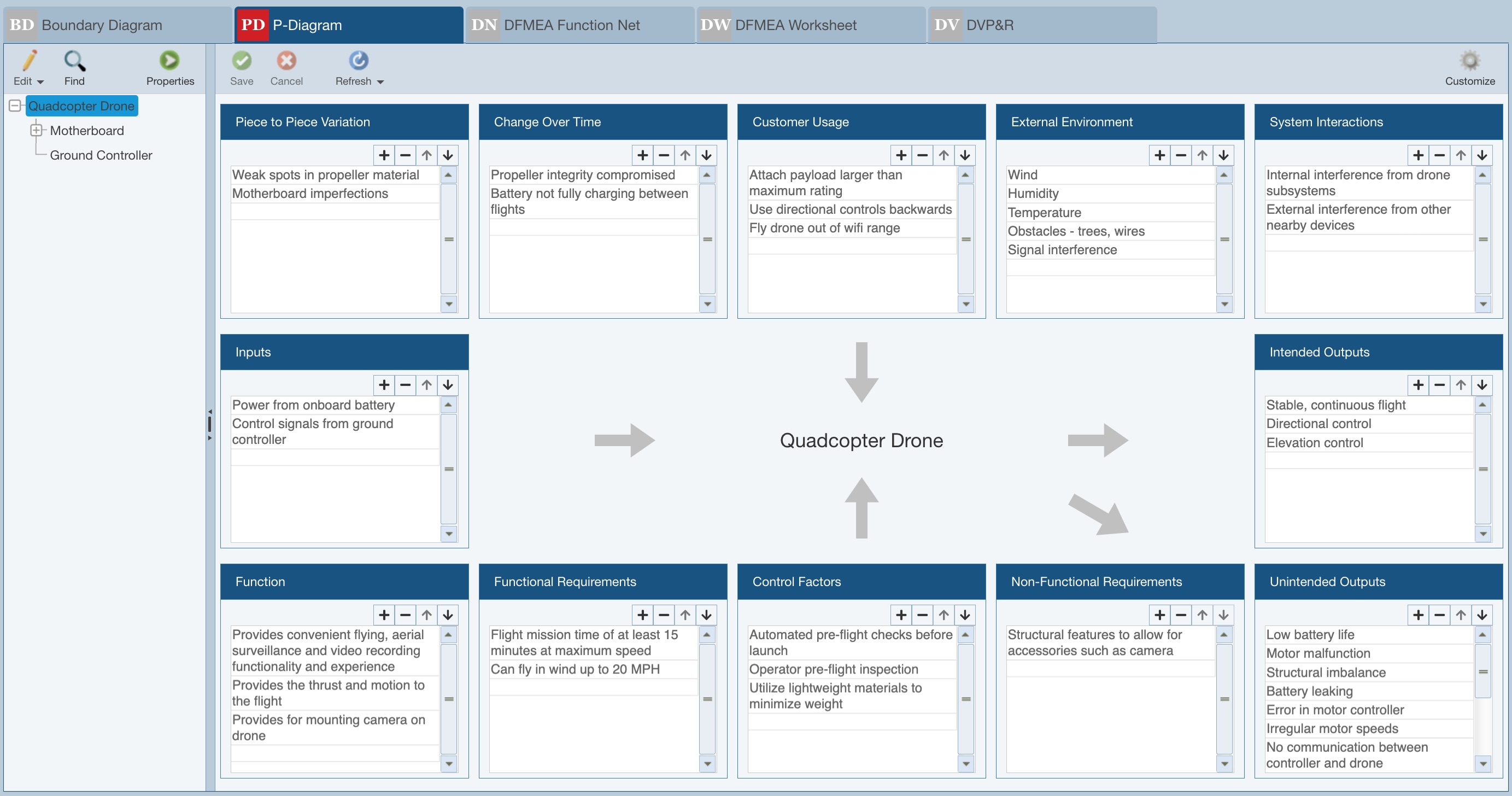Move an item down in Control Factors
This screenshot has height=796, width=1512.
point(964,614)
